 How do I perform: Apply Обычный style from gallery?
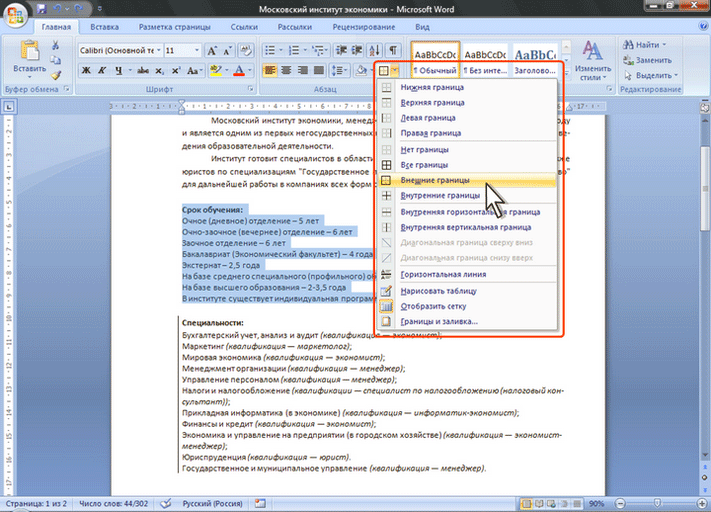[x=435, y=59]
